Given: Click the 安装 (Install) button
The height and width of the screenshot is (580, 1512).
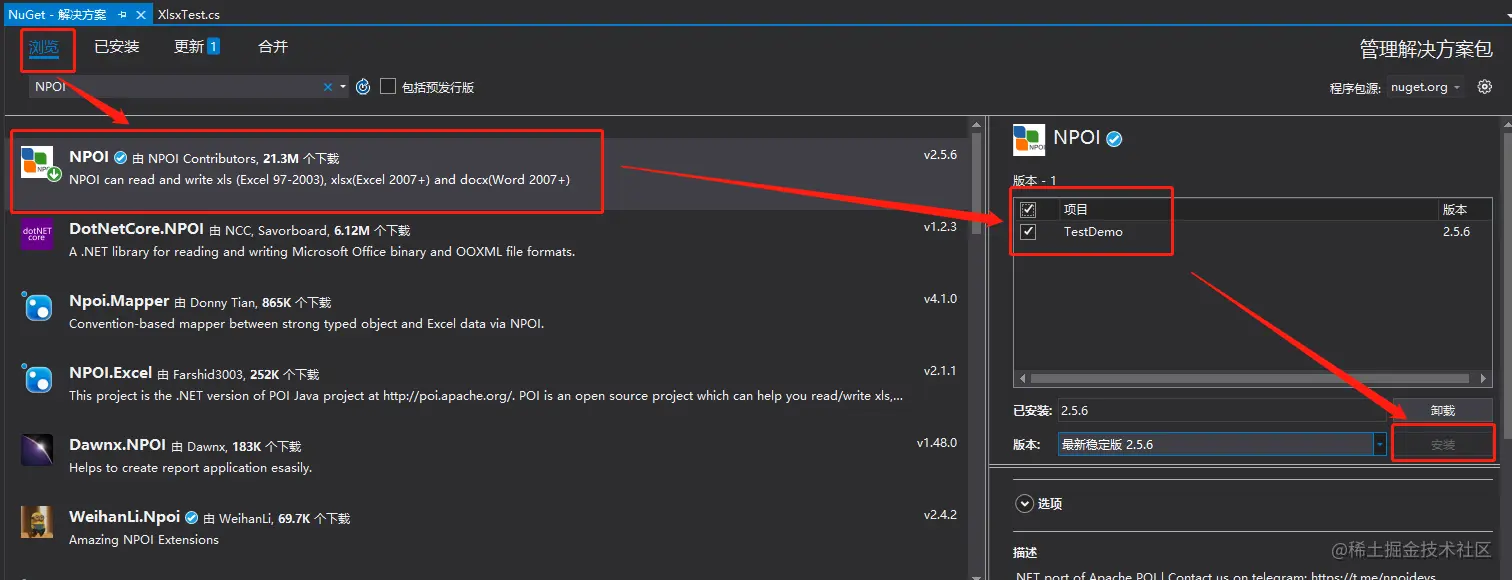Looking at the screenshot, I should (1443, 444).
